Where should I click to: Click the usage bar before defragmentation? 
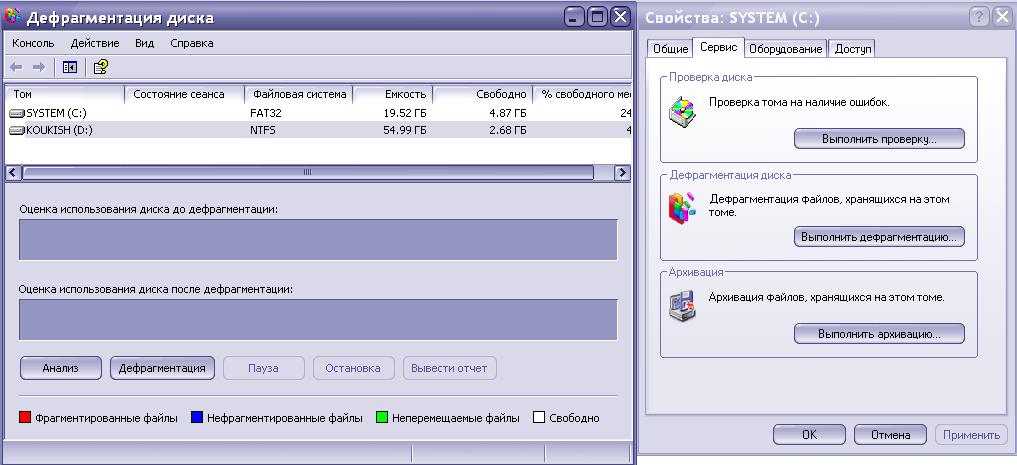318,239
